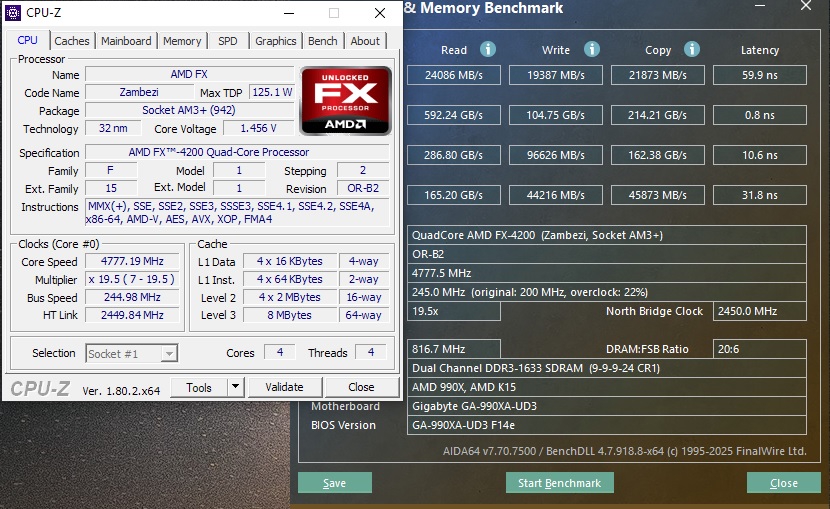Click the Revision value OR-B2 in CPU-Z

pos(363,188)
